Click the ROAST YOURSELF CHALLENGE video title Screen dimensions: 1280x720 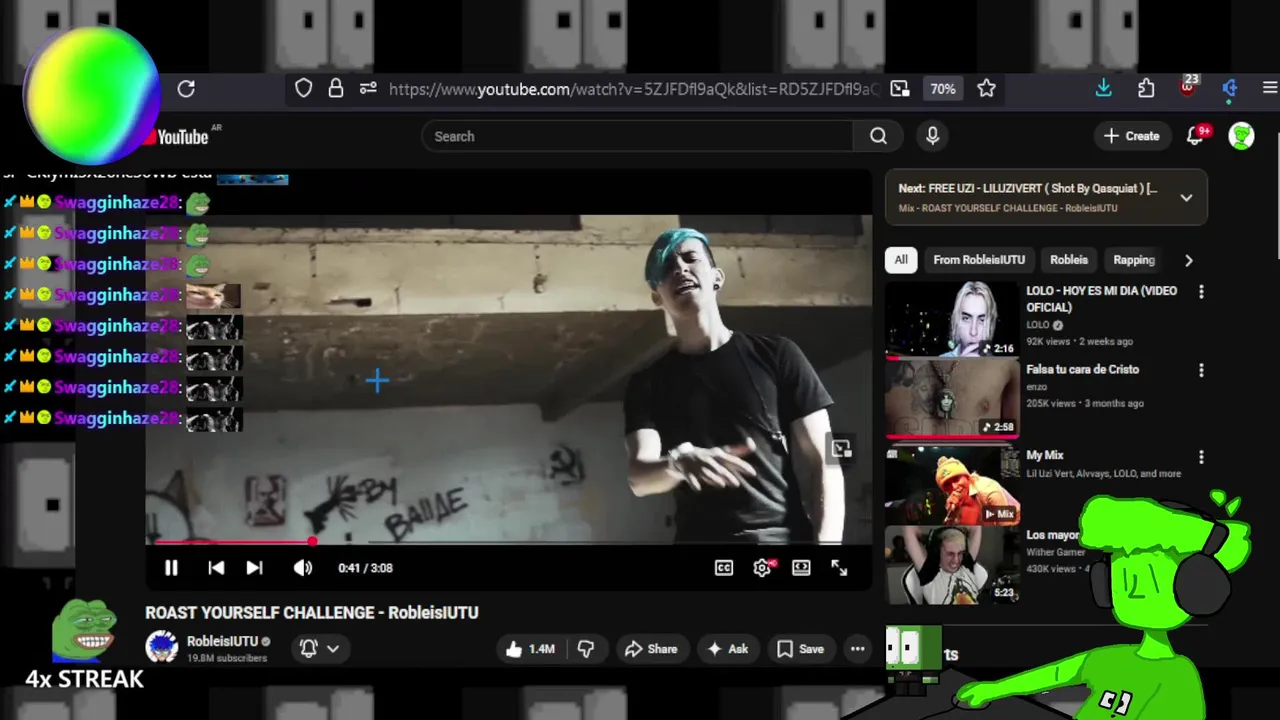pos(312,613)
